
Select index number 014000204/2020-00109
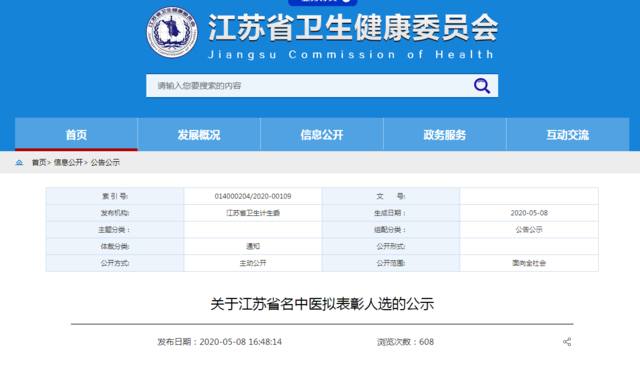click(253, 196)
